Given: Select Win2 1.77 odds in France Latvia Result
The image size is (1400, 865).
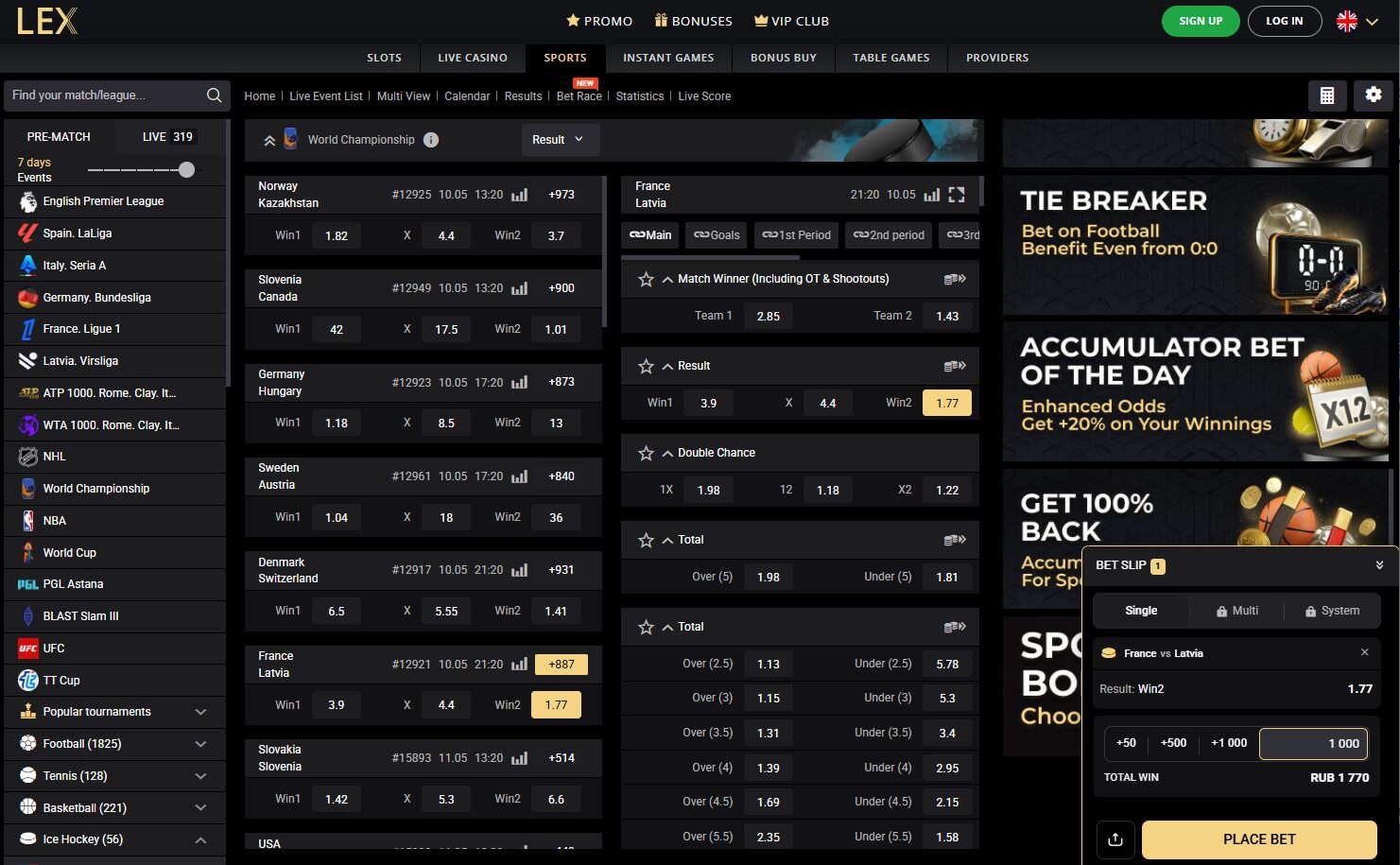Looking at the screenshot, I should coord(947,403).
